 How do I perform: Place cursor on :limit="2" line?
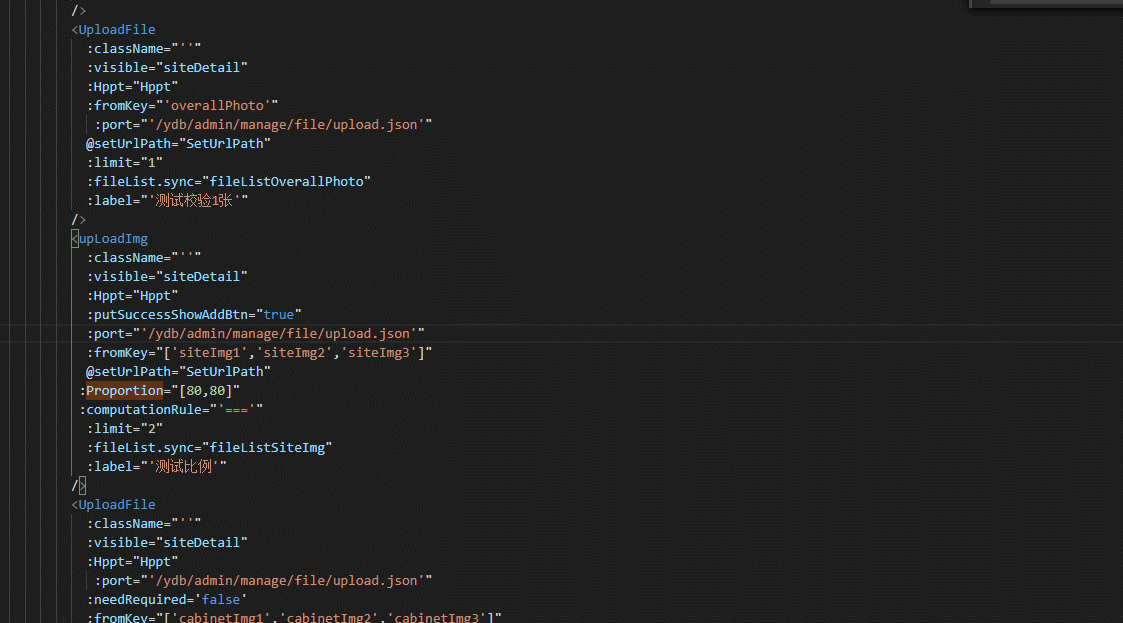click(125, 428)
